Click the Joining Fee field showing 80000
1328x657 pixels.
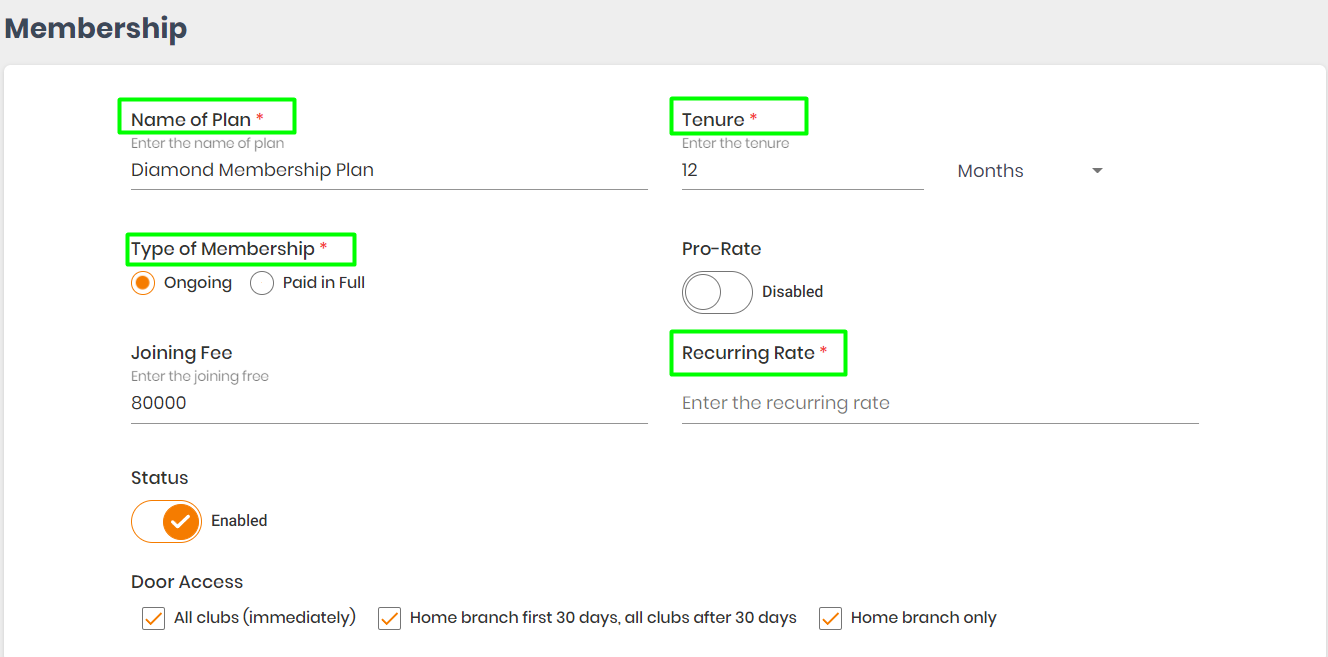[389, 404]
